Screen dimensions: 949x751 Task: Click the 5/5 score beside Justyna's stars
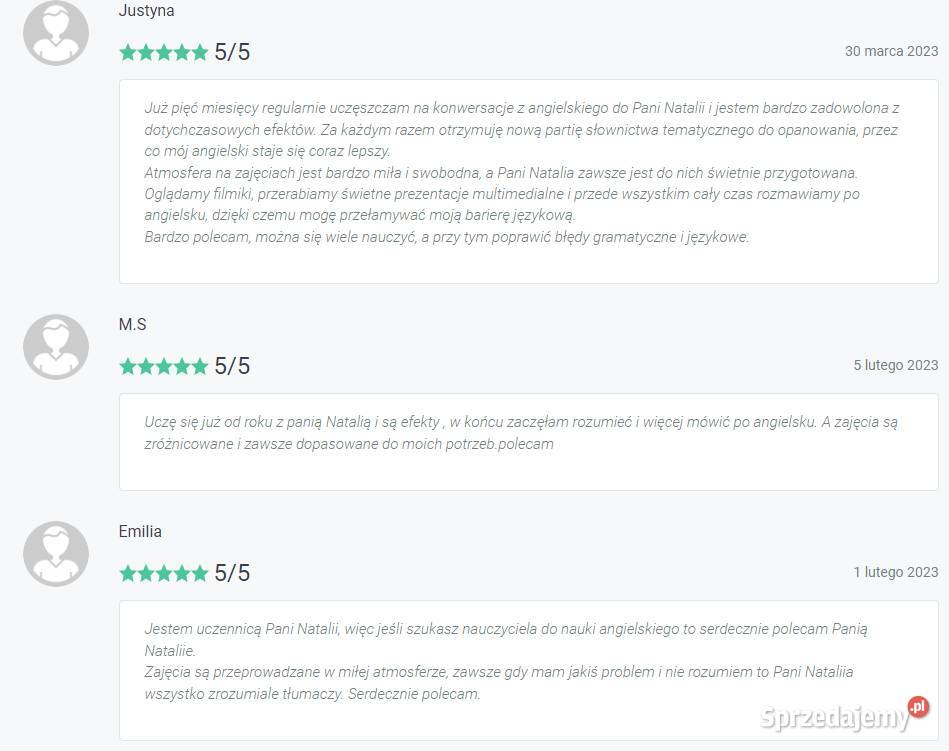click(232, 53)
